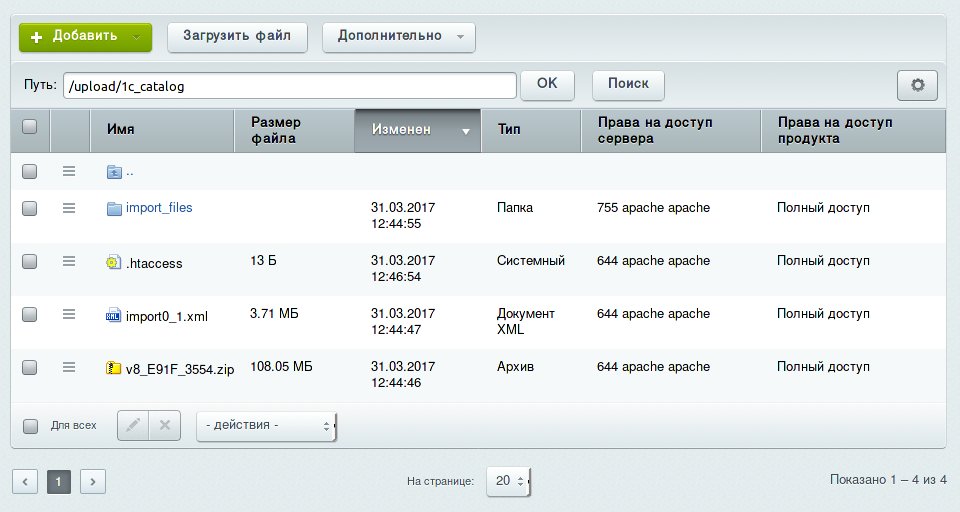Click the OK button next to path

pyautogui.click(x=547, y=85)
